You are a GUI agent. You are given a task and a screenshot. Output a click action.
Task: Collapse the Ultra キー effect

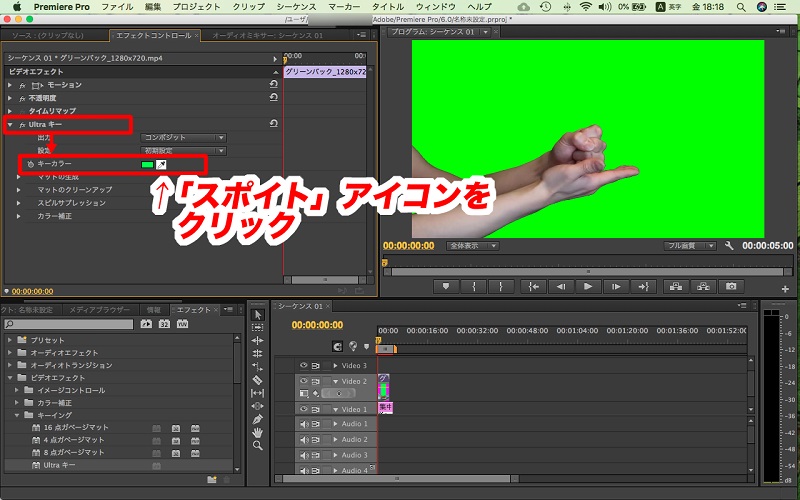(x=10, y=124)
